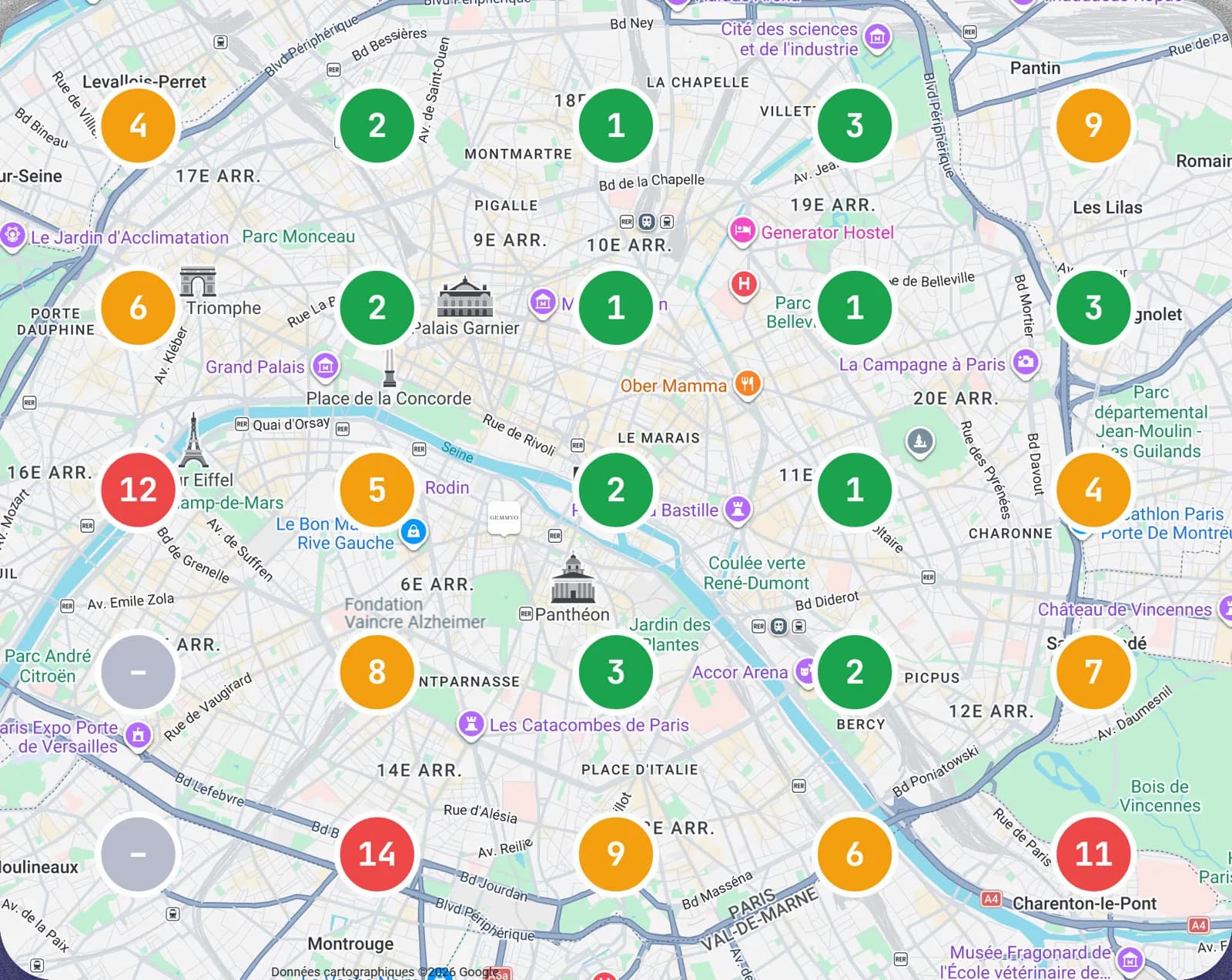Select Le Jardin d'Acclimatation pin icon

tap(12, 235)
